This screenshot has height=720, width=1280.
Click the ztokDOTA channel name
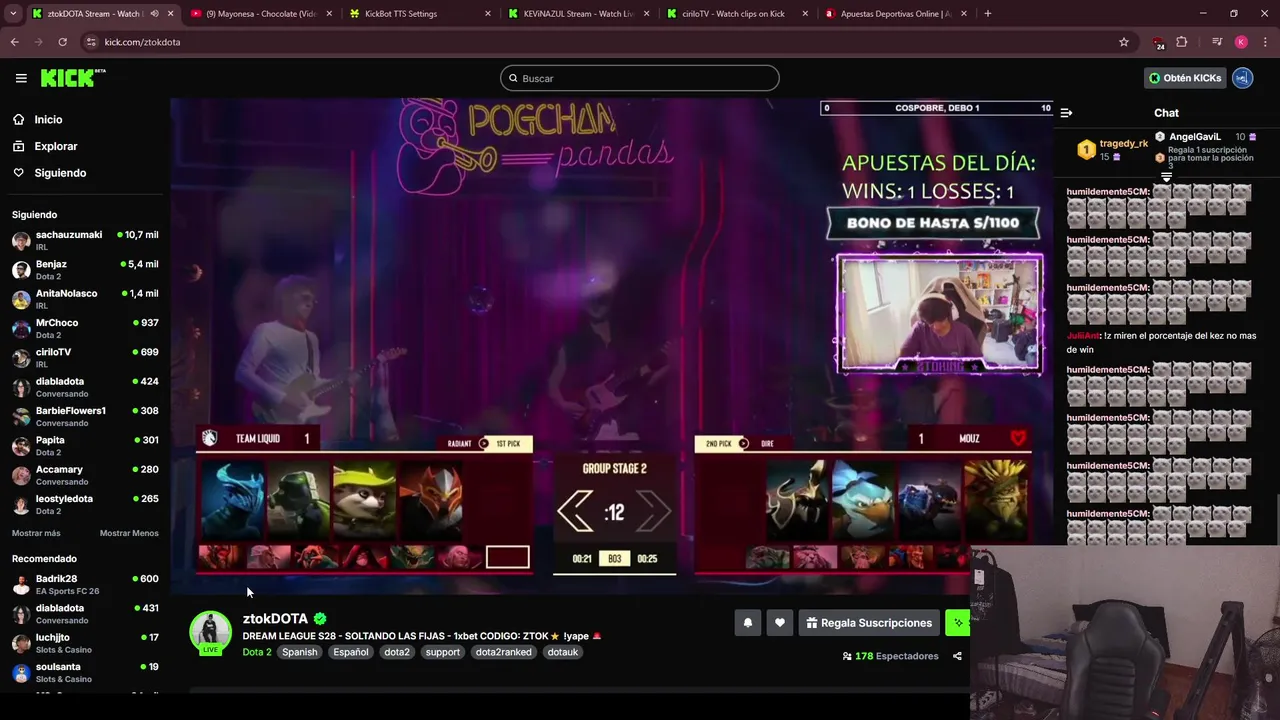[x=275, y=618]
